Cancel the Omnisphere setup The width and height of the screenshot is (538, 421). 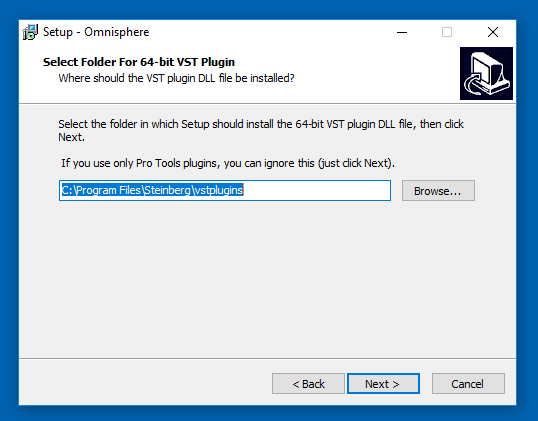click(x=468, y=384)
